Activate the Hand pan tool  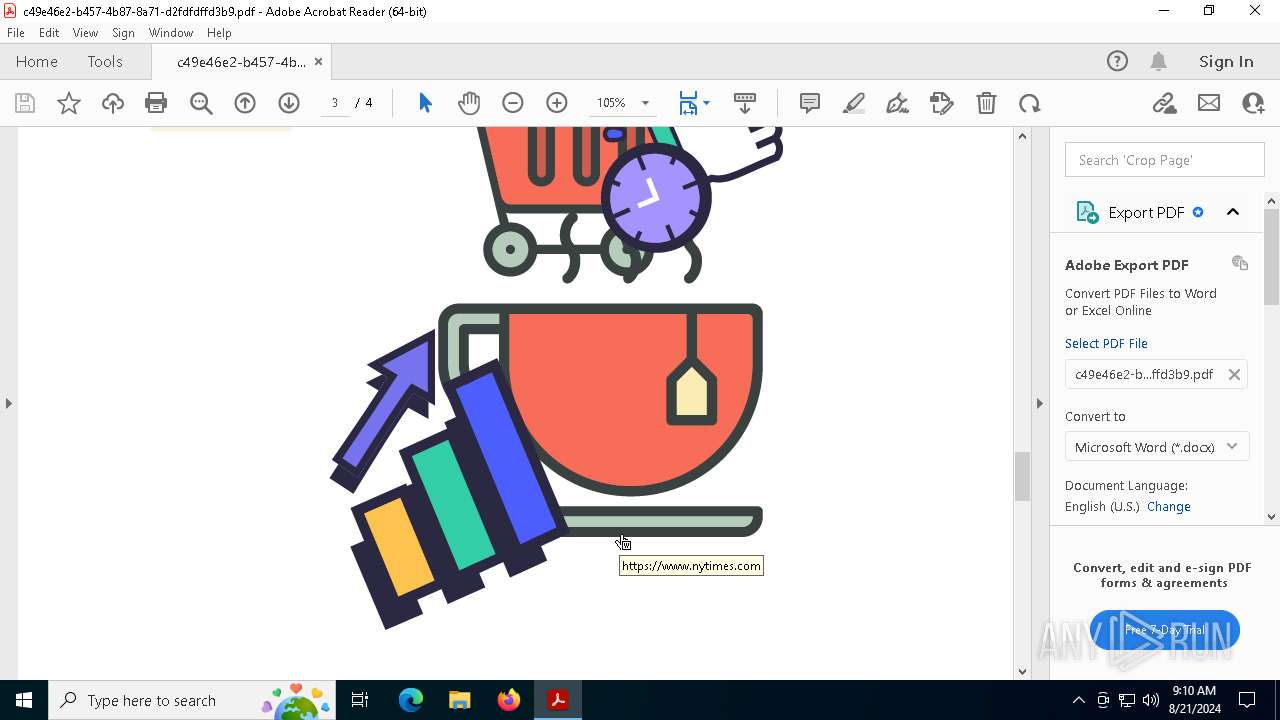(469, 103)
